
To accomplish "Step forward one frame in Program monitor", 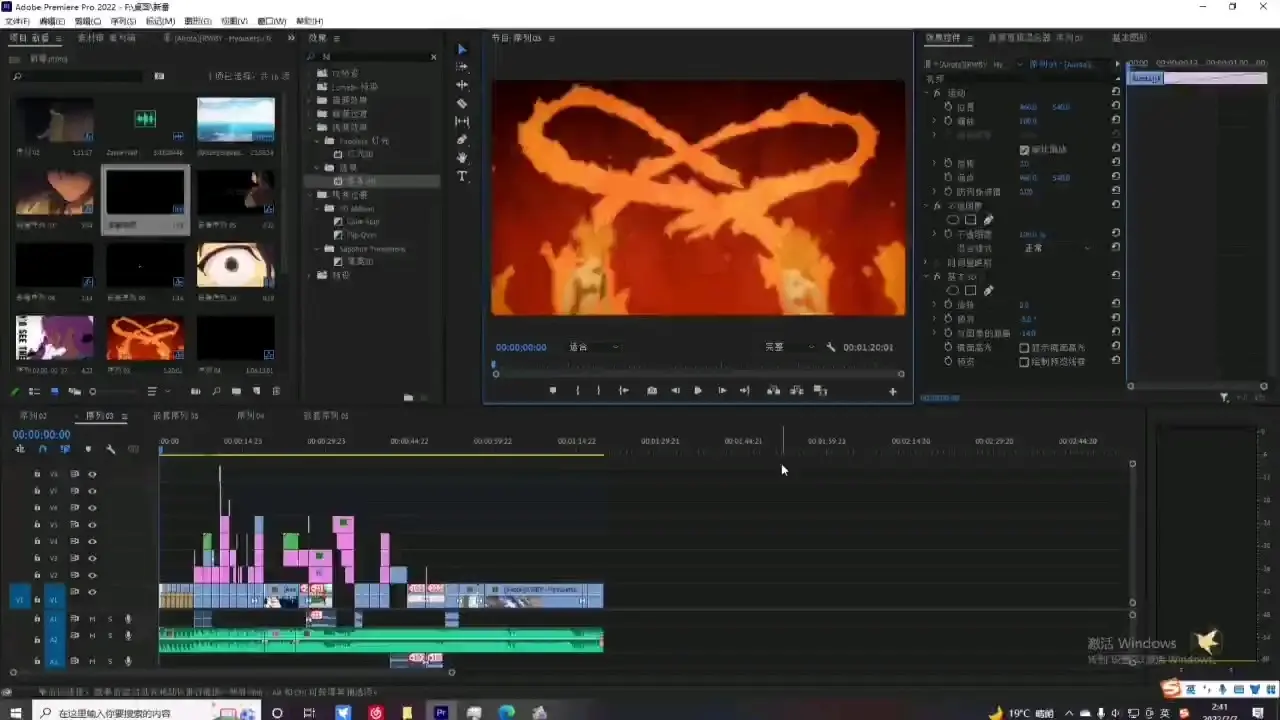I will click(722, 391).
